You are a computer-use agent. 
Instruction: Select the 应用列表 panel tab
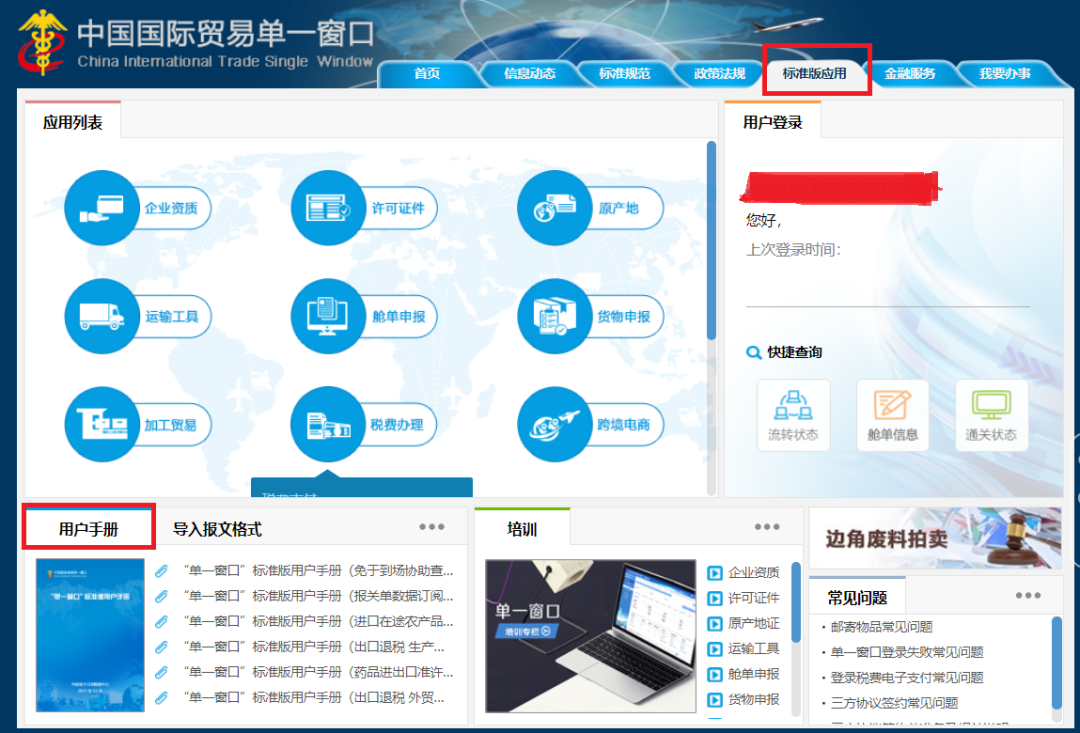point(72,123)
